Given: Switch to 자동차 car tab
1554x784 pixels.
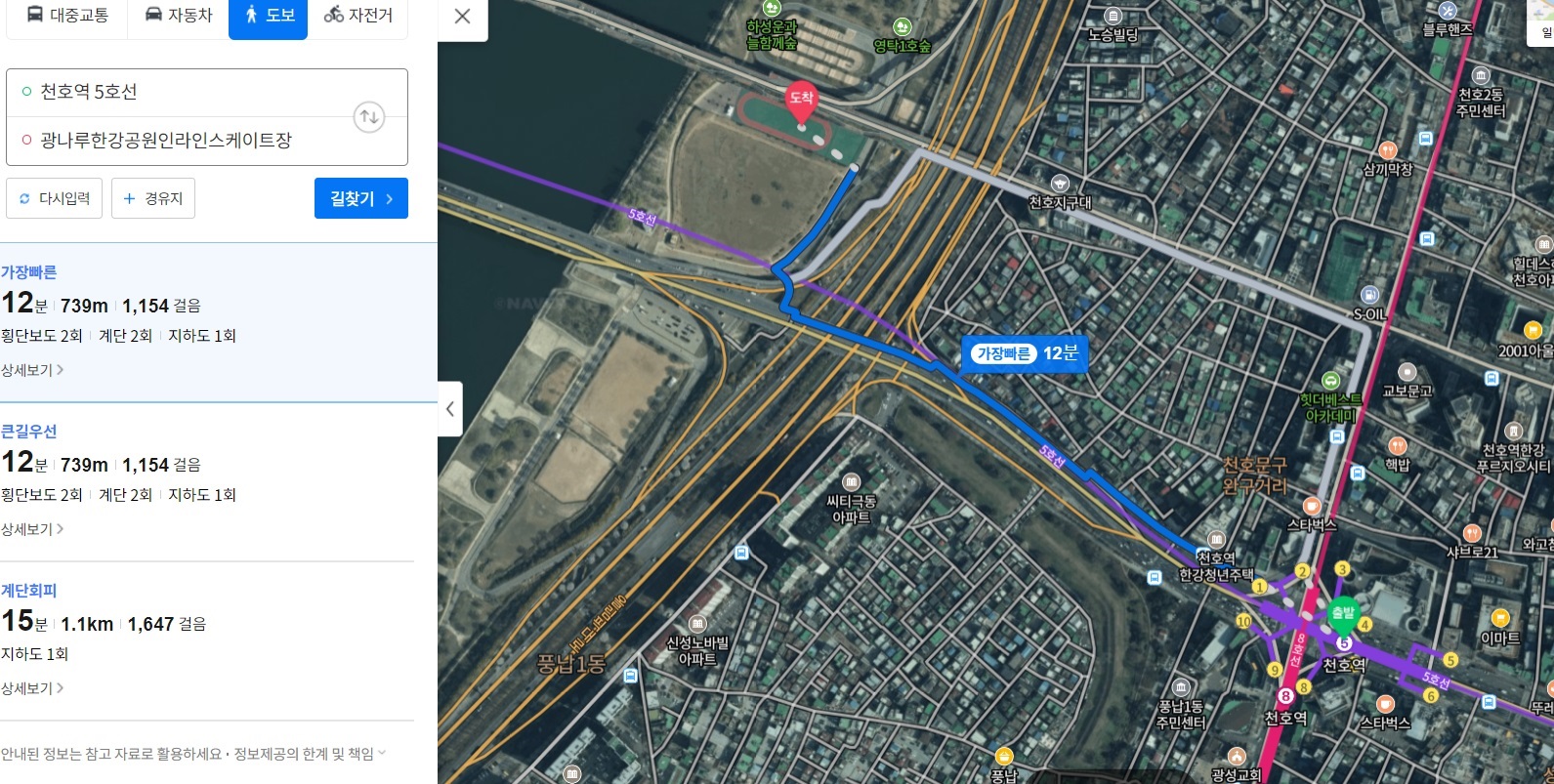Looking at the screenshot, I should pyautogui.click(x=178, y=17).
